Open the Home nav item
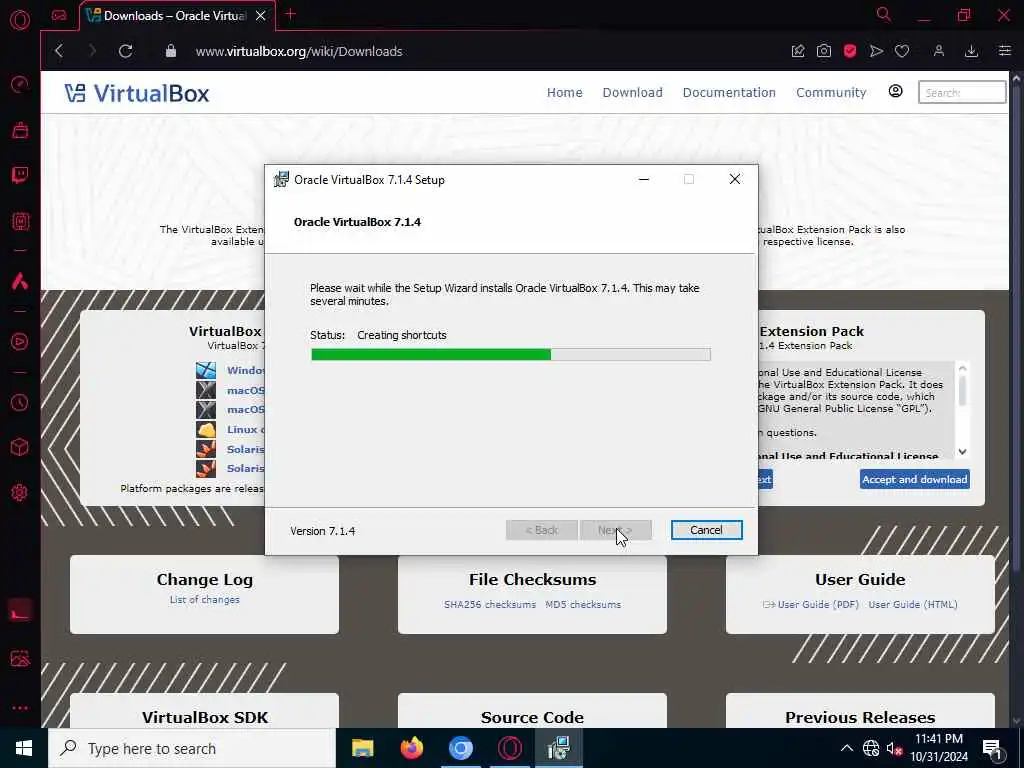Viewport: 1024px width, 768px height. [x=564, y=93]
